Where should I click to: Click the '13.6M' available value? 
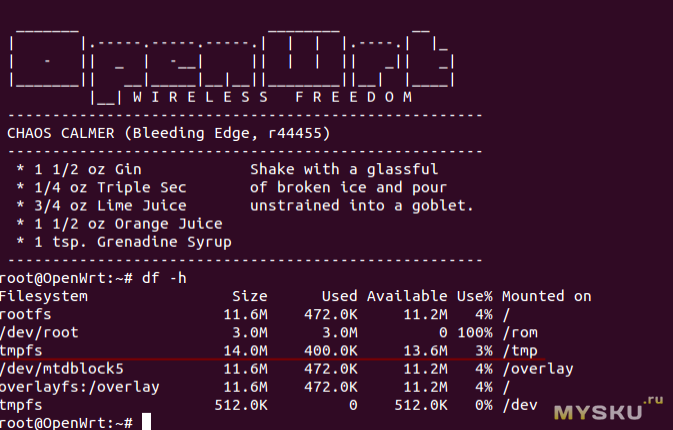point(425,351)
